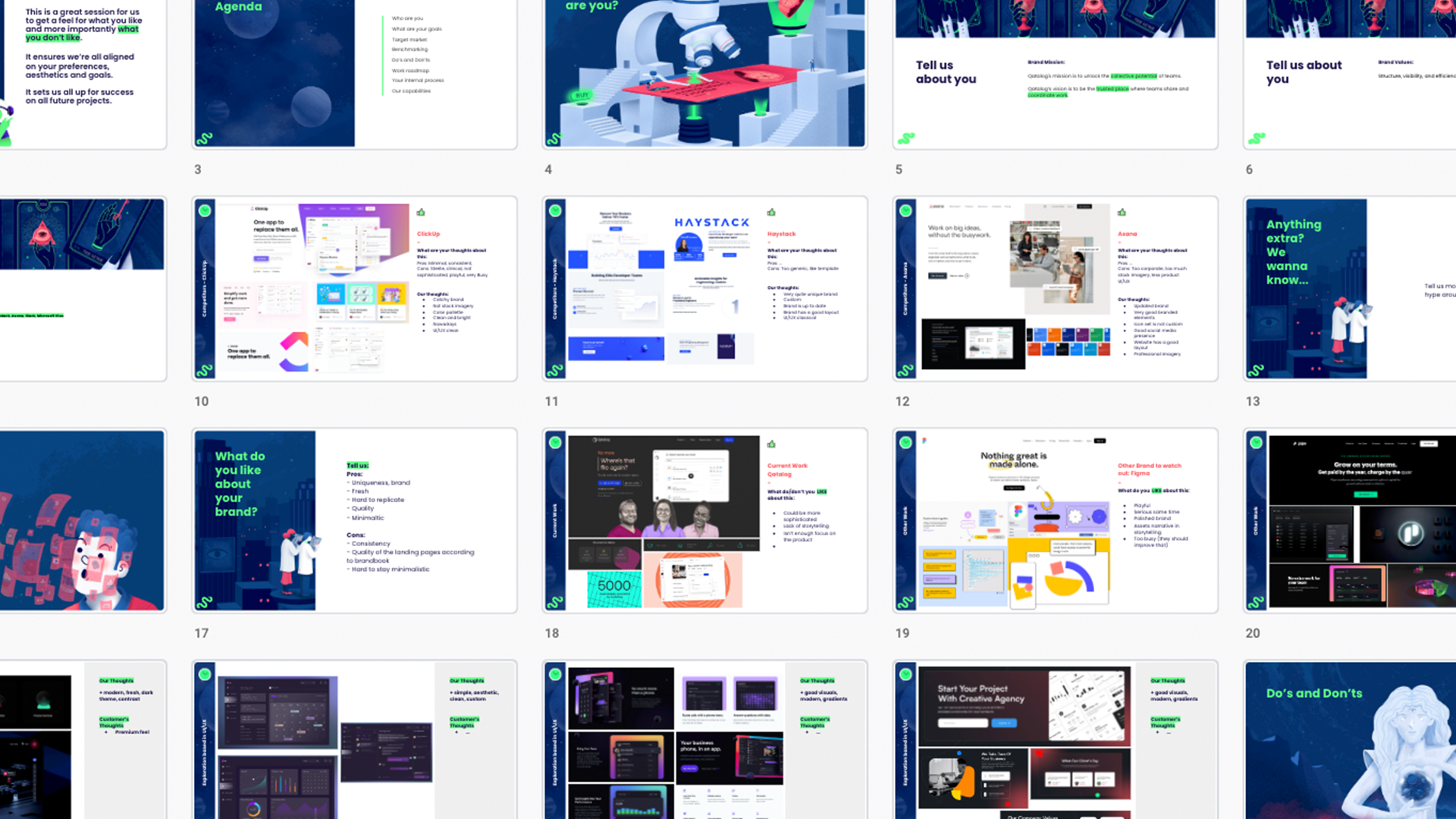Image resolution: width=1456 pixels, height=819 pixels.
Task: Open the 'Anything extra?' slide thumbnail
Action: click(x=1350, y=289)
